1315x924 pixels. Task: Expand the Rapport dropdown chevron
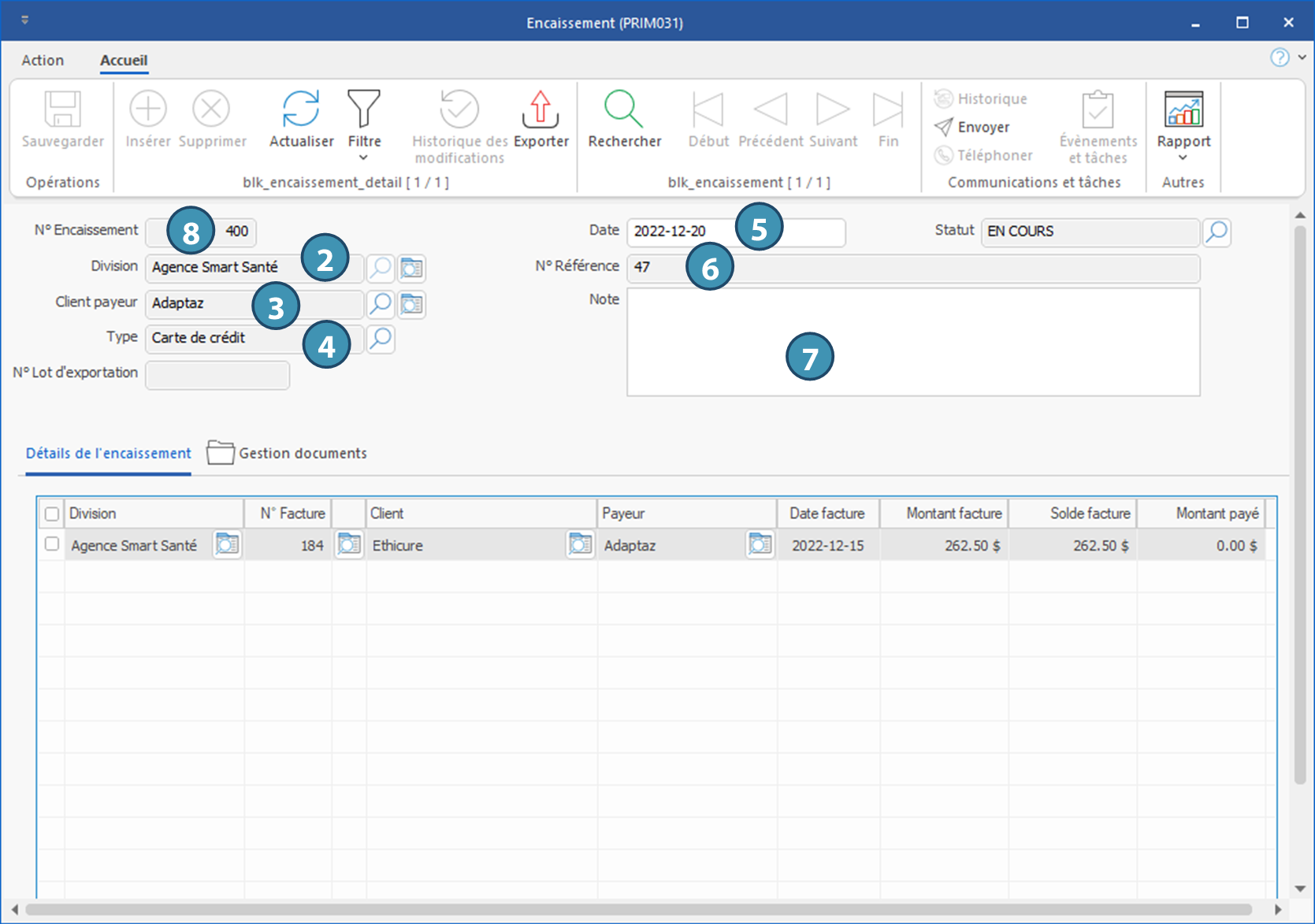[1183, 158]
